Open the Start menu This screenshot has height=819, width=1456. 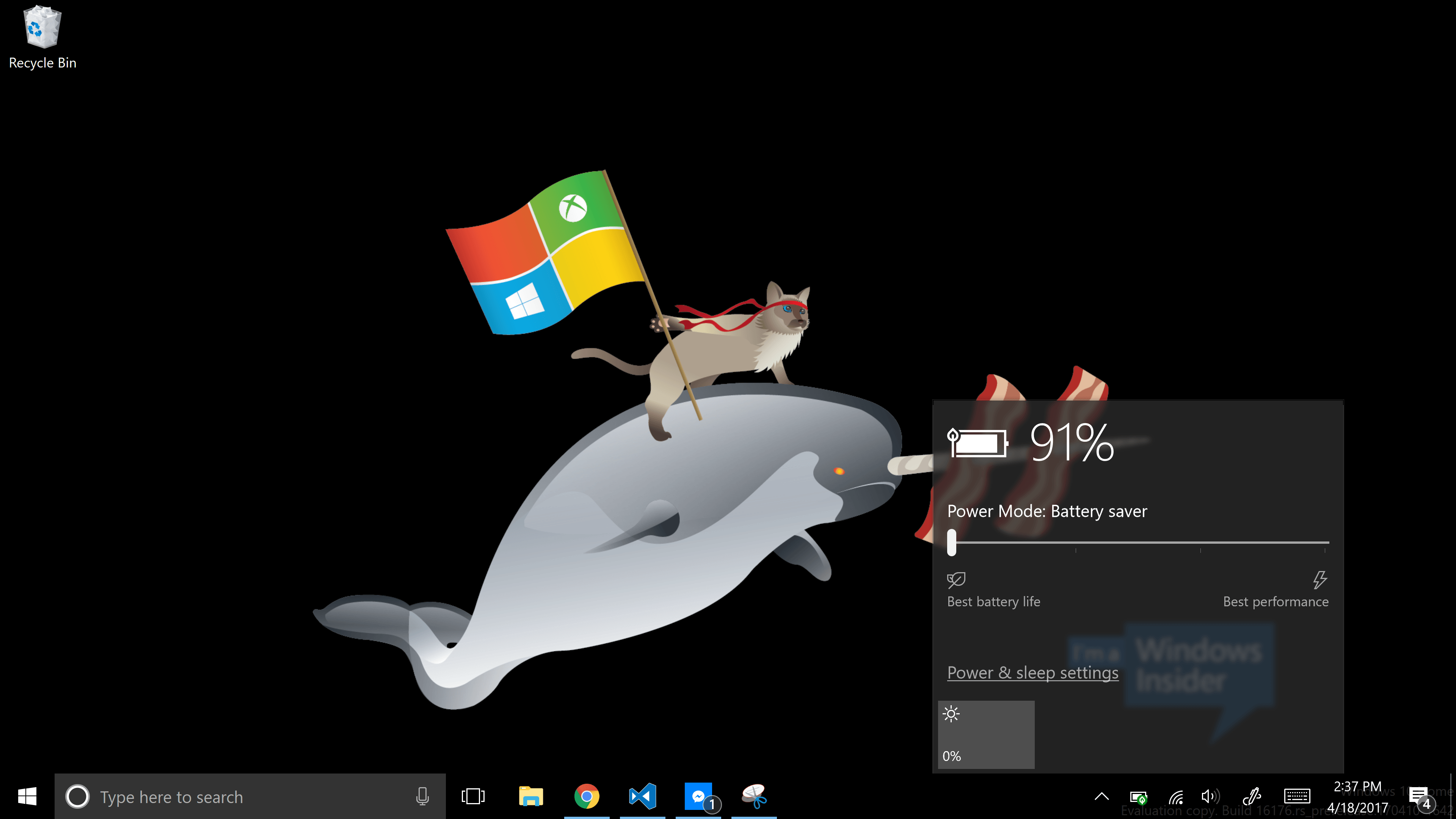(27, 796)
